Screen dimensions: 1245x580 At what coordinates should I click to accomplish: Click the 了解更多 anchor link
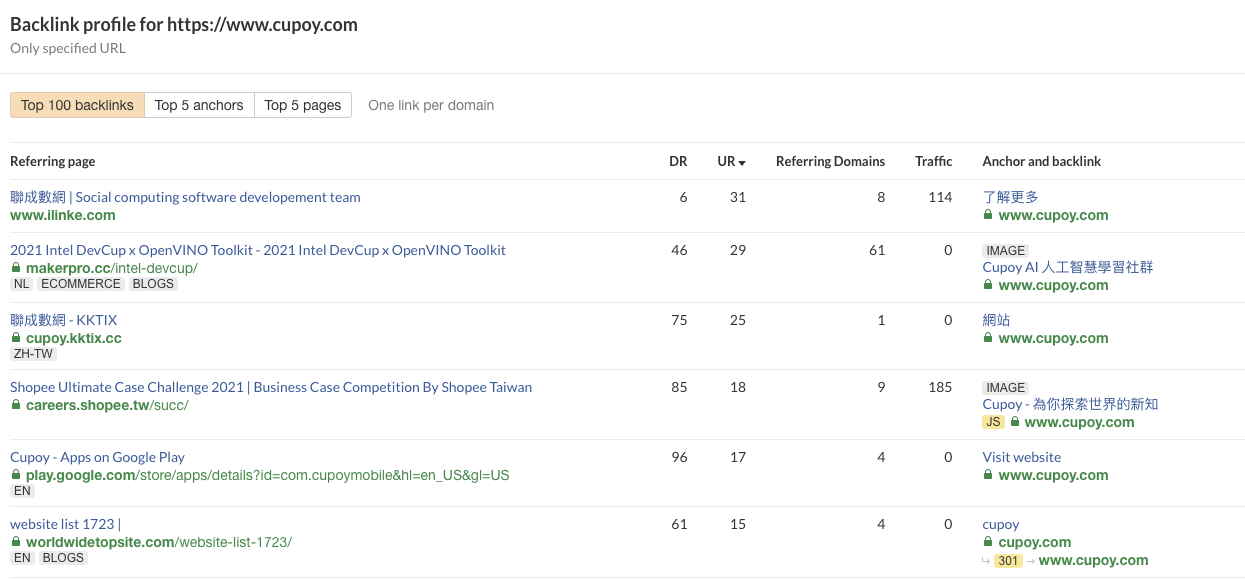(x=1011, y=197)
